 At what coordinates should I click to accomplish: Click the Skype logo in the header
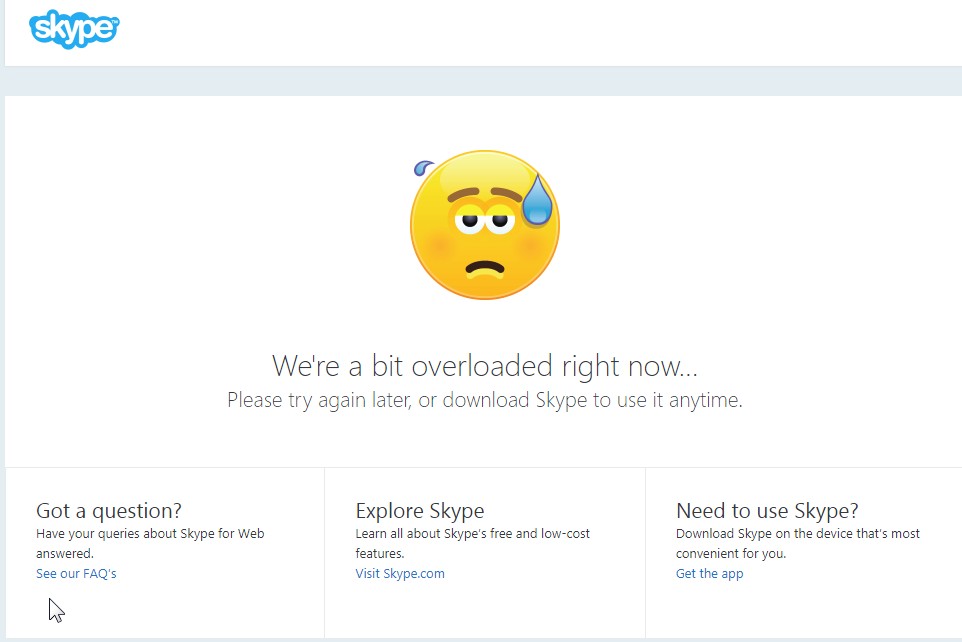72,30
